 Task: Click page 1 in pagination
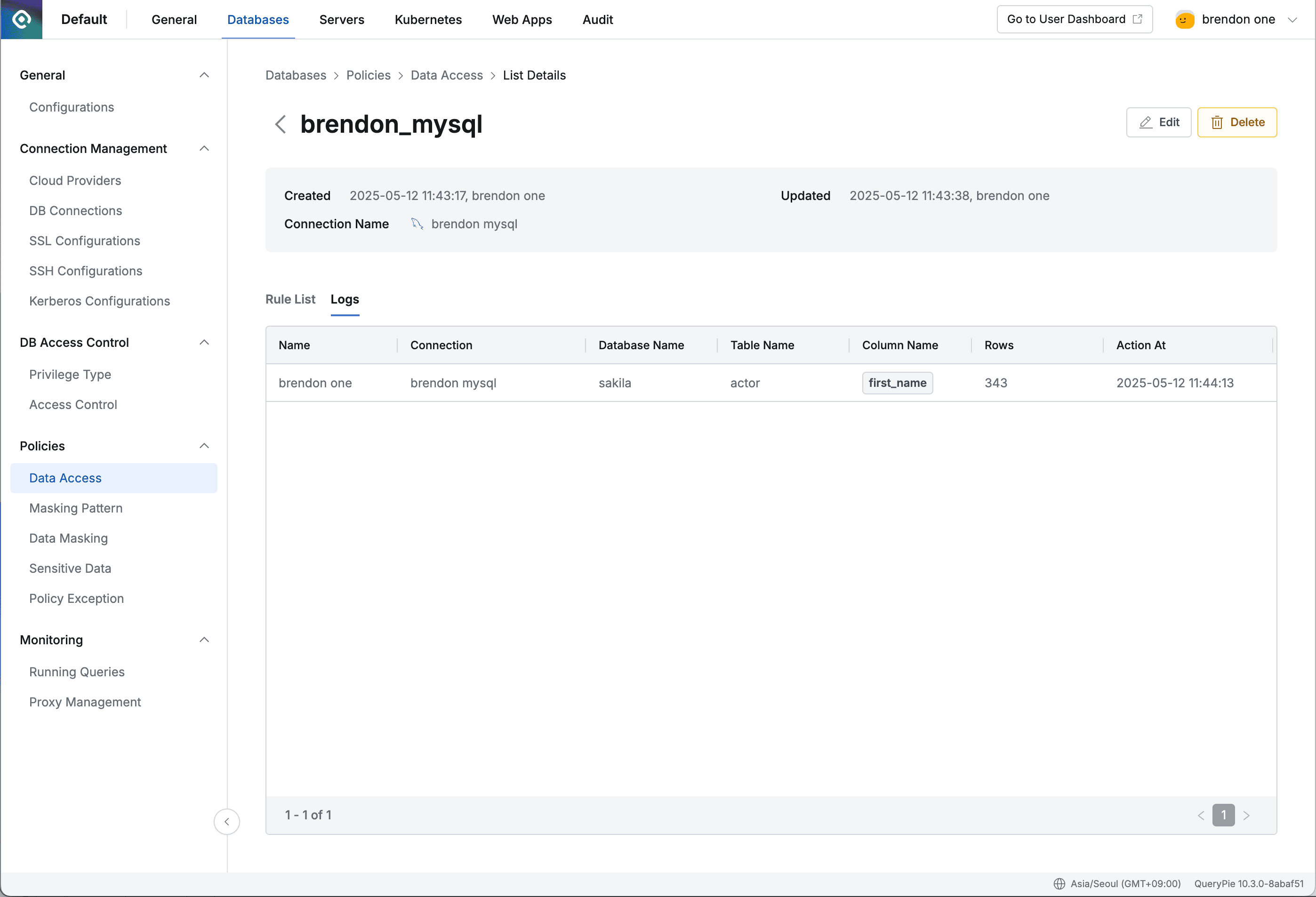[1224, 815]
